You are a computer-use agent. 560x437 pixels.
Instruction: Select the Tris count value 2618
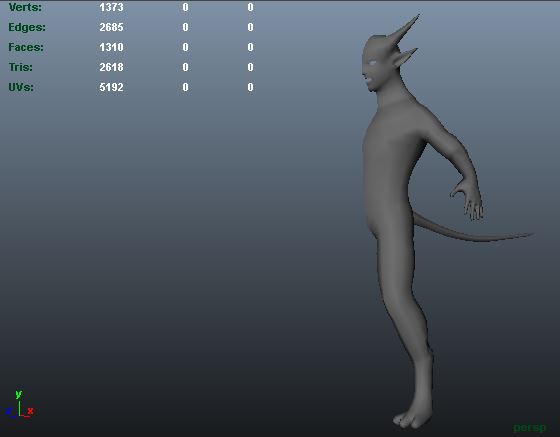[111, 67]
